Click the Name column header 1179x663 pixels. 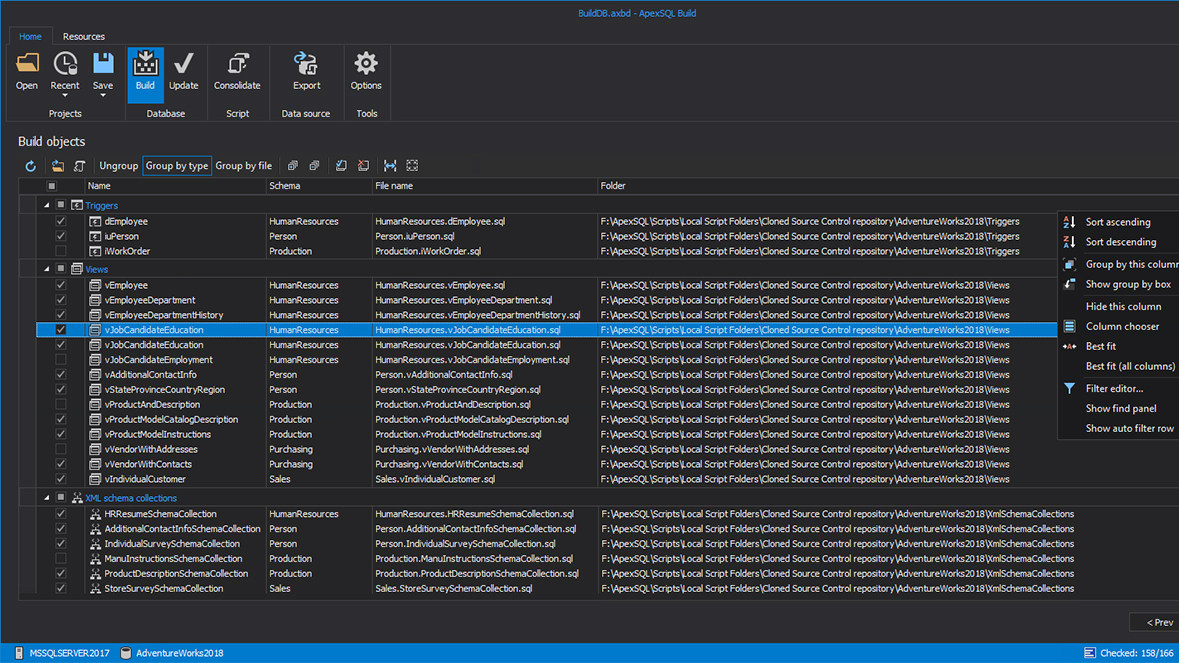click(174, 186)
